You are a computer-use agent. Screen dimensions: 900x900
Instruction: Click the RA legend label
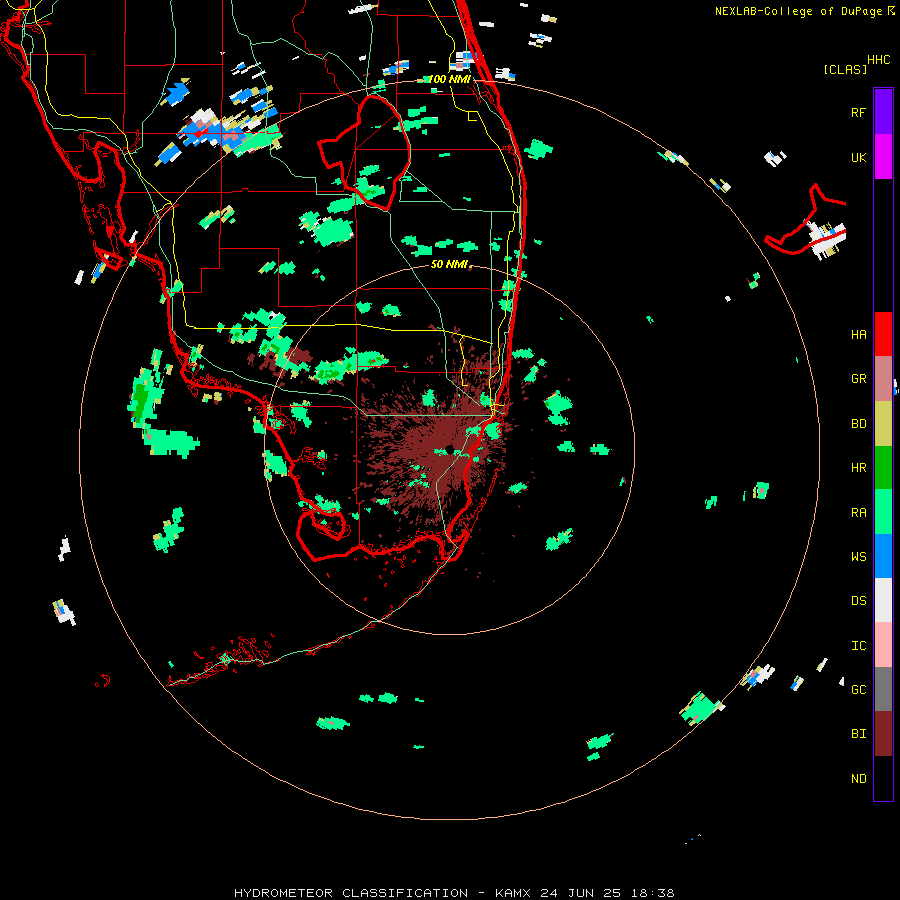[858, 512]
